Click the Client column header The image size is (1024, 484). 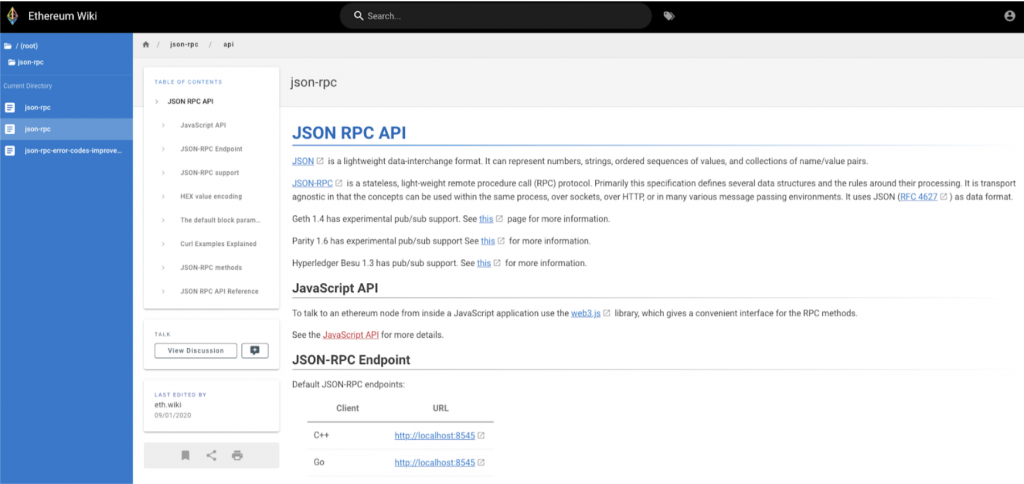(x=347, y=408)
